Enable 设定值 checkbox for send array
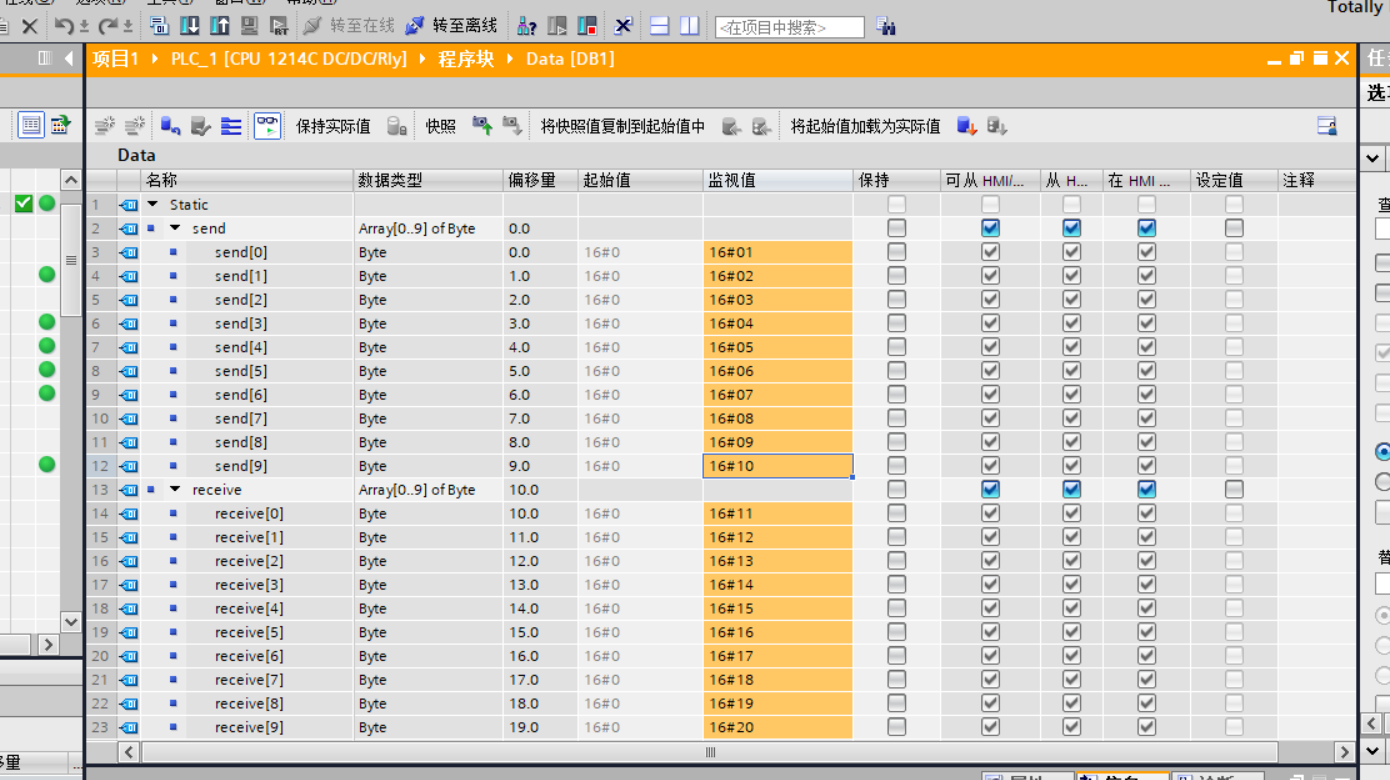Screen dimensions: 1390x780 coord(1234,228)
